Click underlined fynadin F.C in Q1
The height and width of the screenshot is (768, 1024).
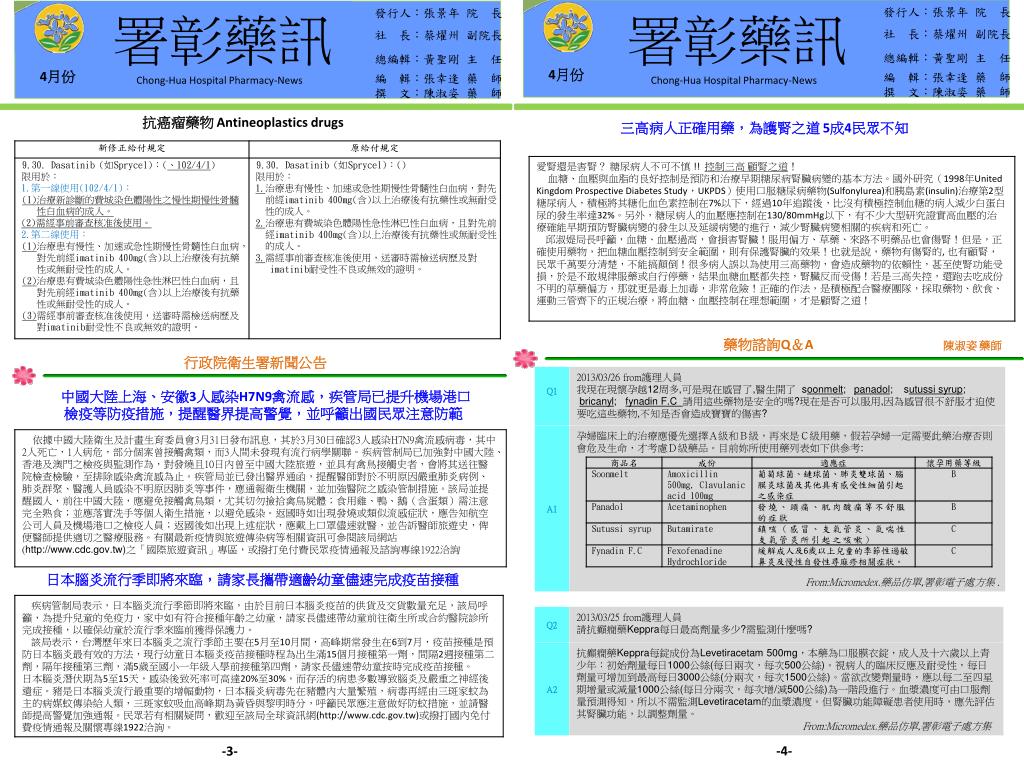[651, 401]
